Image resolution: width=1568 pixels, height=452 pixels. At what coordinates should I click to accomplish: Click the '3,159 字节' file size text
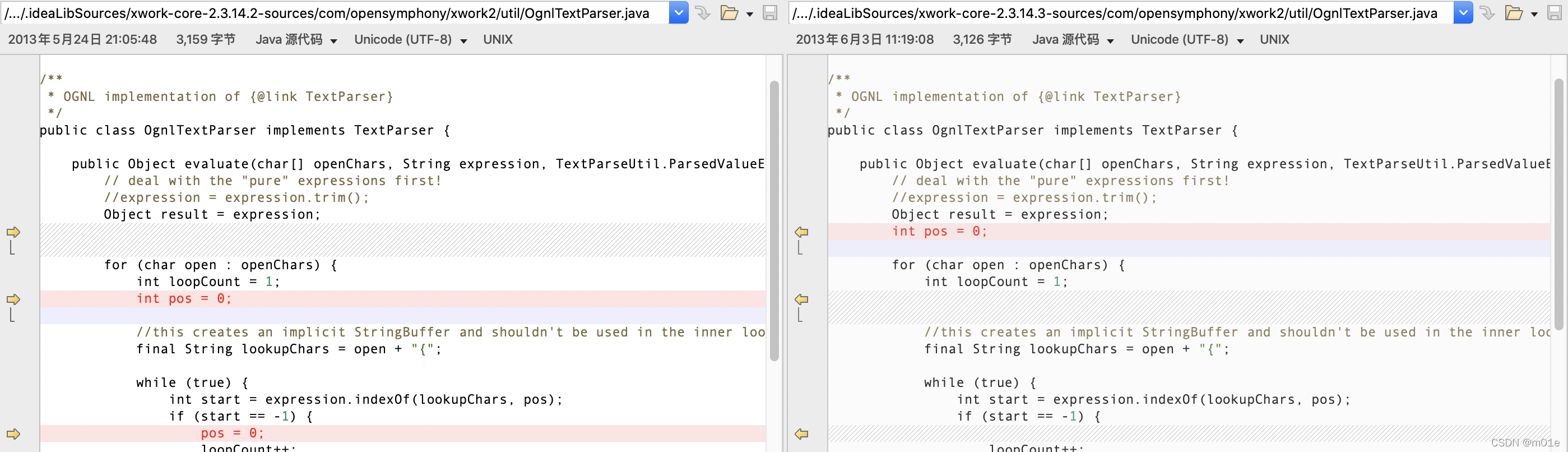point(206,40)
